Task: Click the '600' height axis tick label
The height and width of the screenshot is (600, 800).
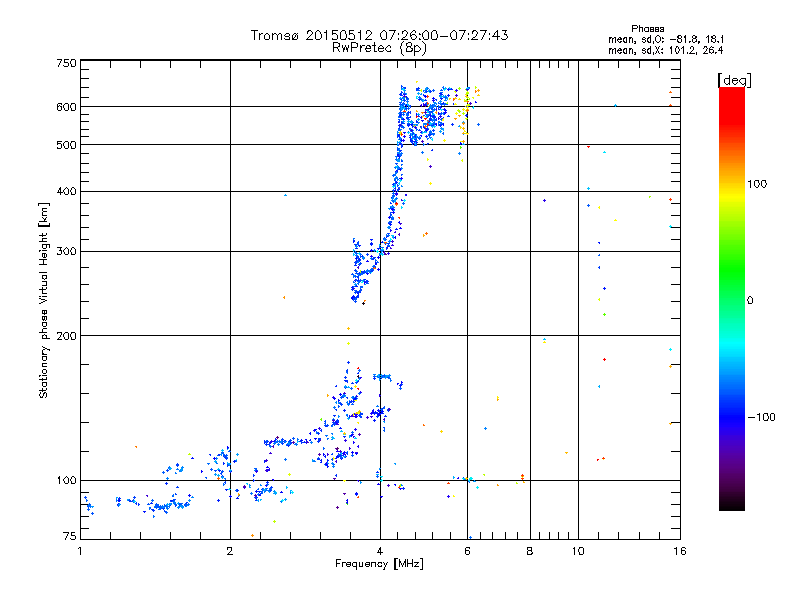Action: click(66, 107)
